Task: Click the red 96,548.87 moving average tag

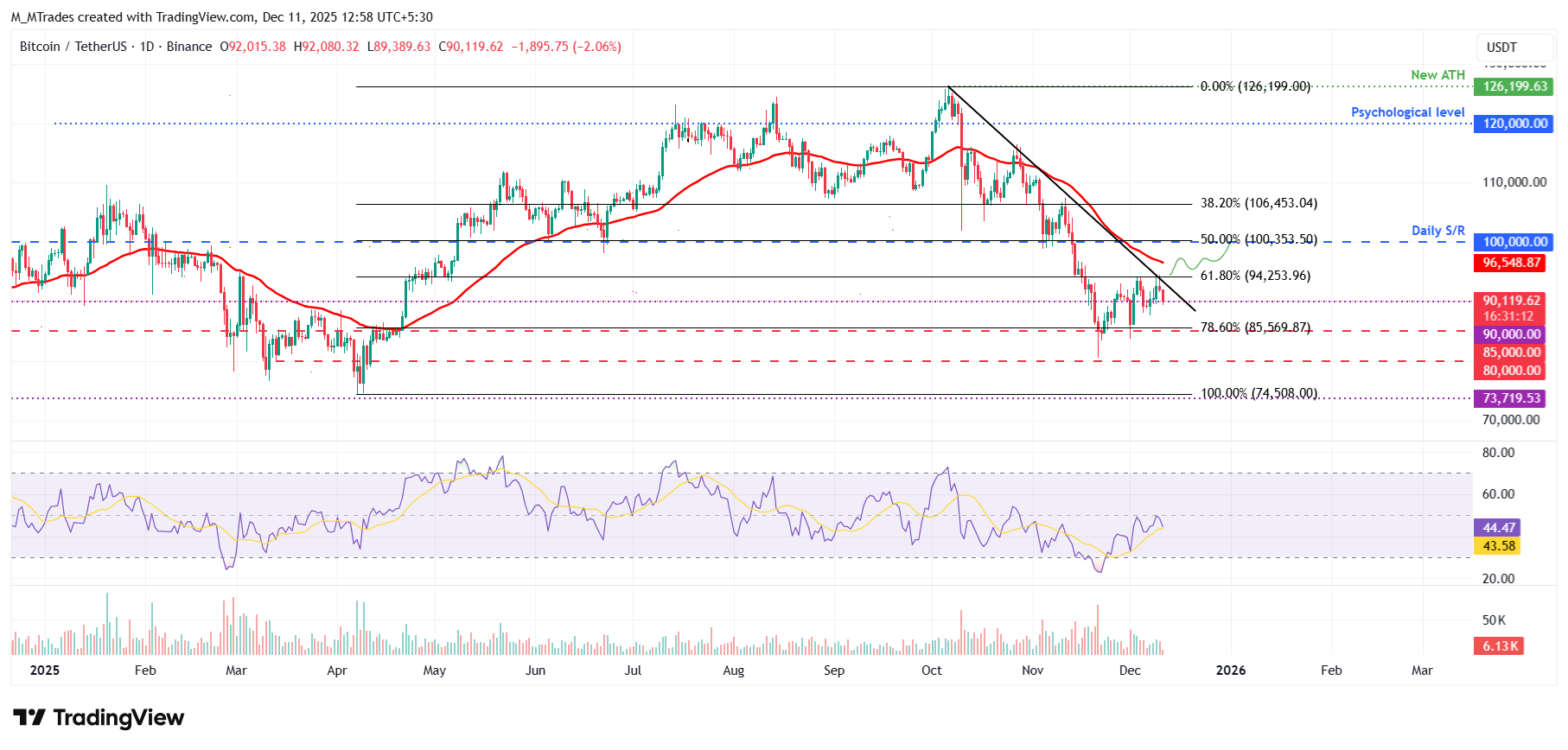Action: click(1511, 263)
